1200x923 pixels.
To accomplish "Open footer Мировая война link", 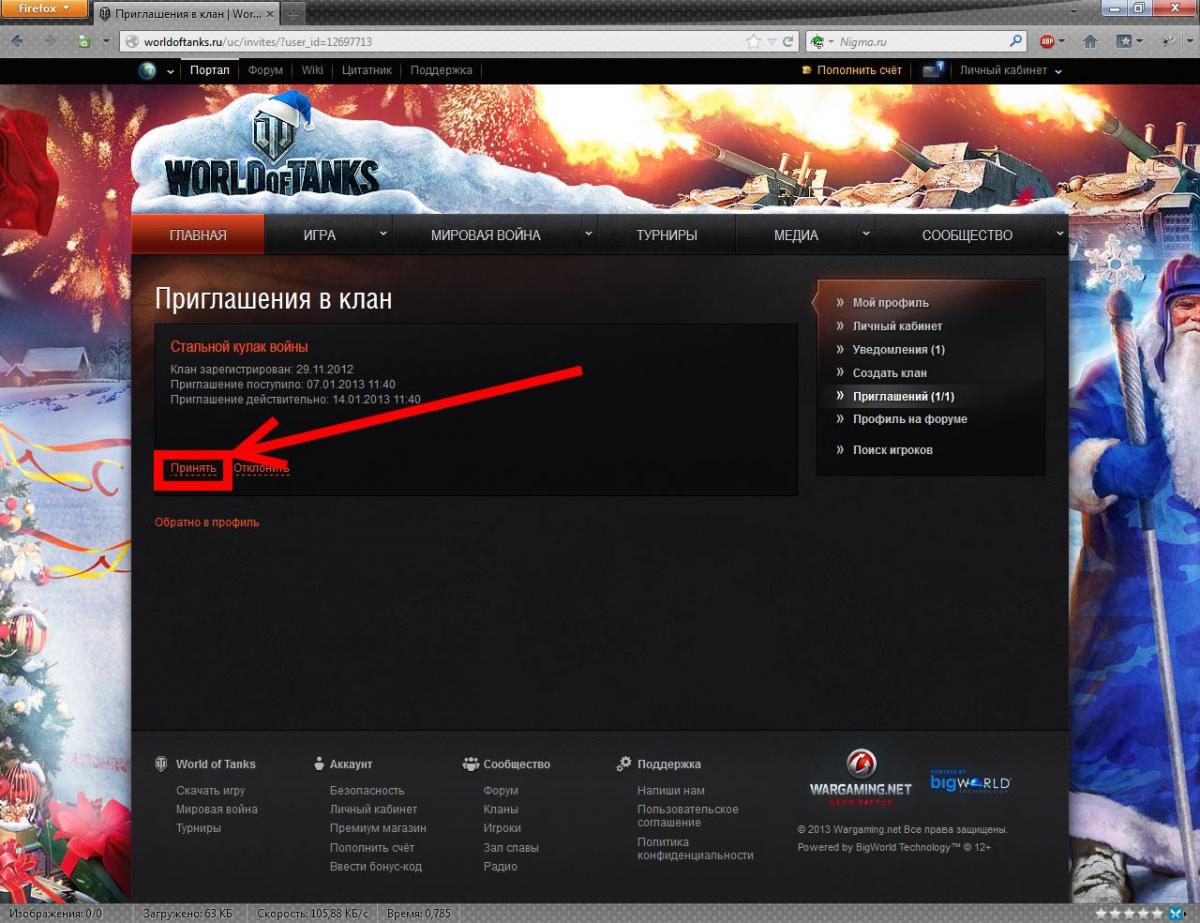I will click(x=216, y=809).
